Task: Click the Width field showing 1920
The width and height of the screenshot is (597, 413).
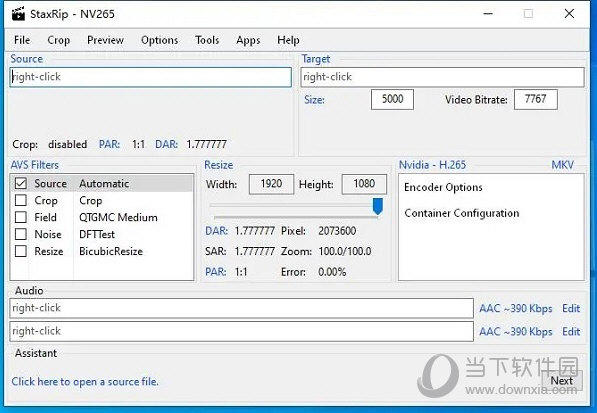Action: pos(271,184)
